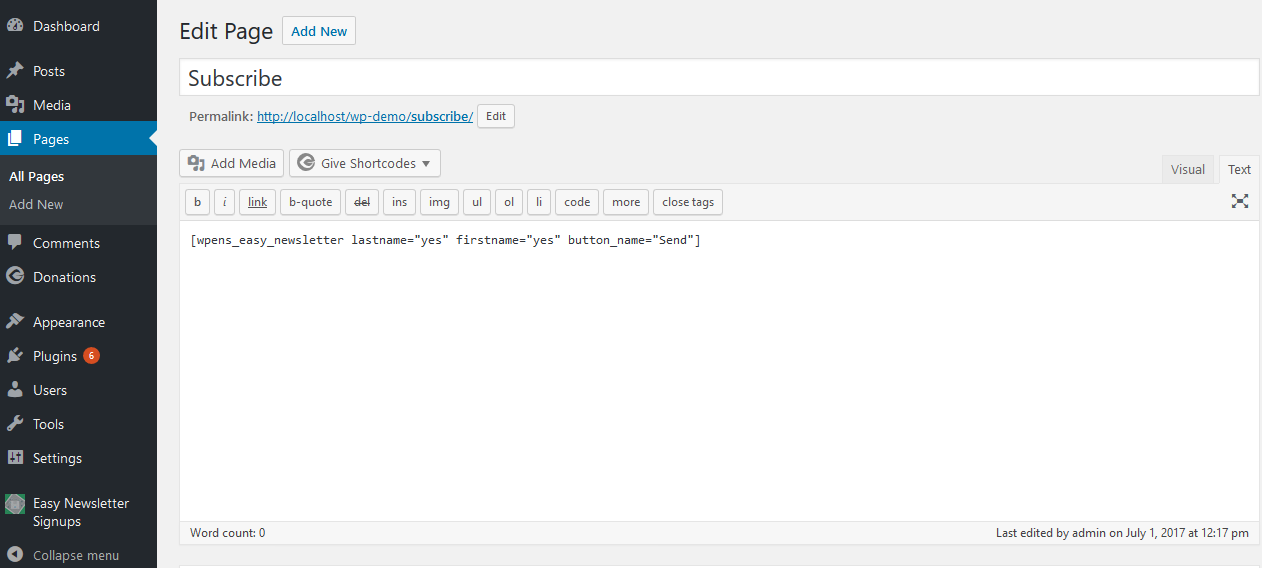Click the 'Last edited by admin' status text
This screenshot has height=568, width=1262.
[x=1122, y=533]
